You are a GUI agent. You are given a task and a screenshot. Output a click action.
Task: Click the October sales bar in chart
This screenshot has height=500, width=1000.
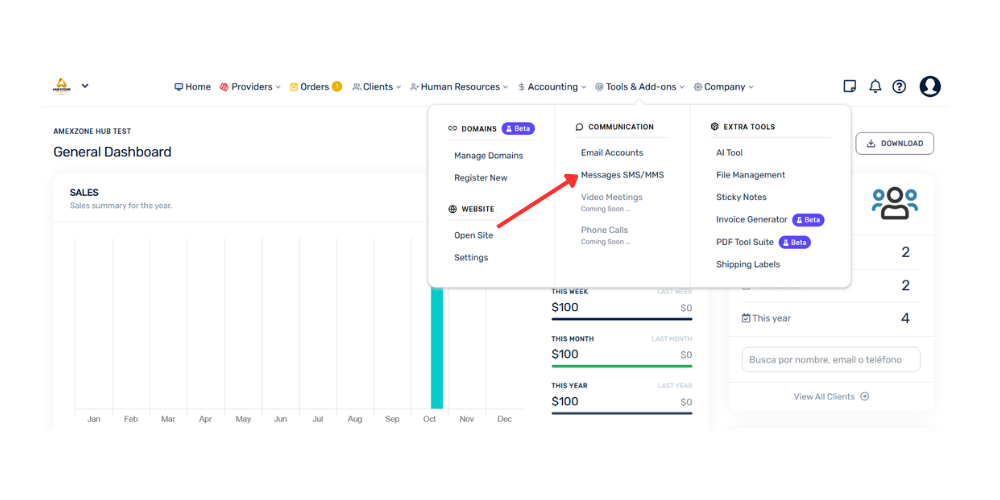click(x=437, y=348)
